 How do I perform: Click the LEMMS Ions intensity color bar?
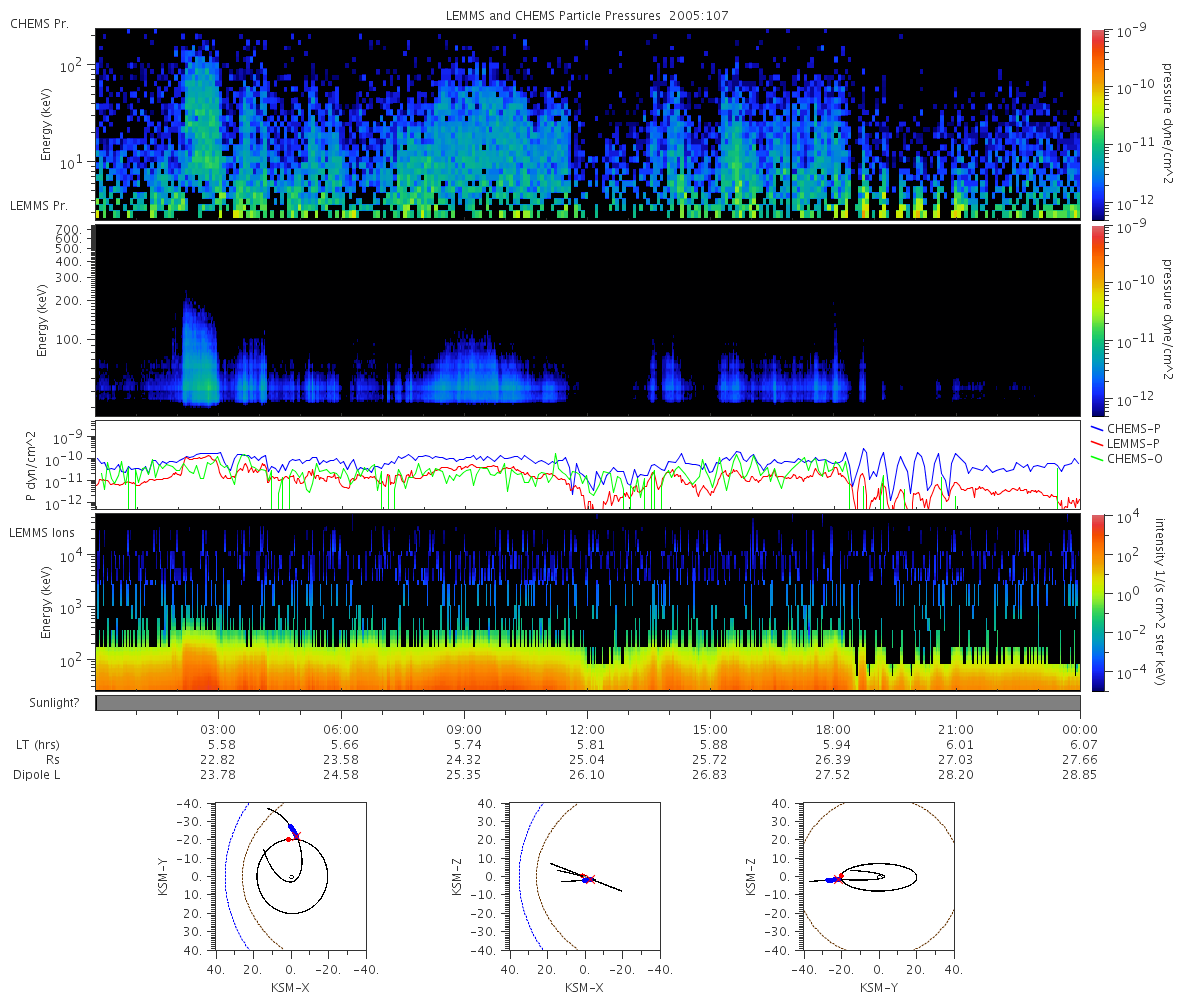1097,604
